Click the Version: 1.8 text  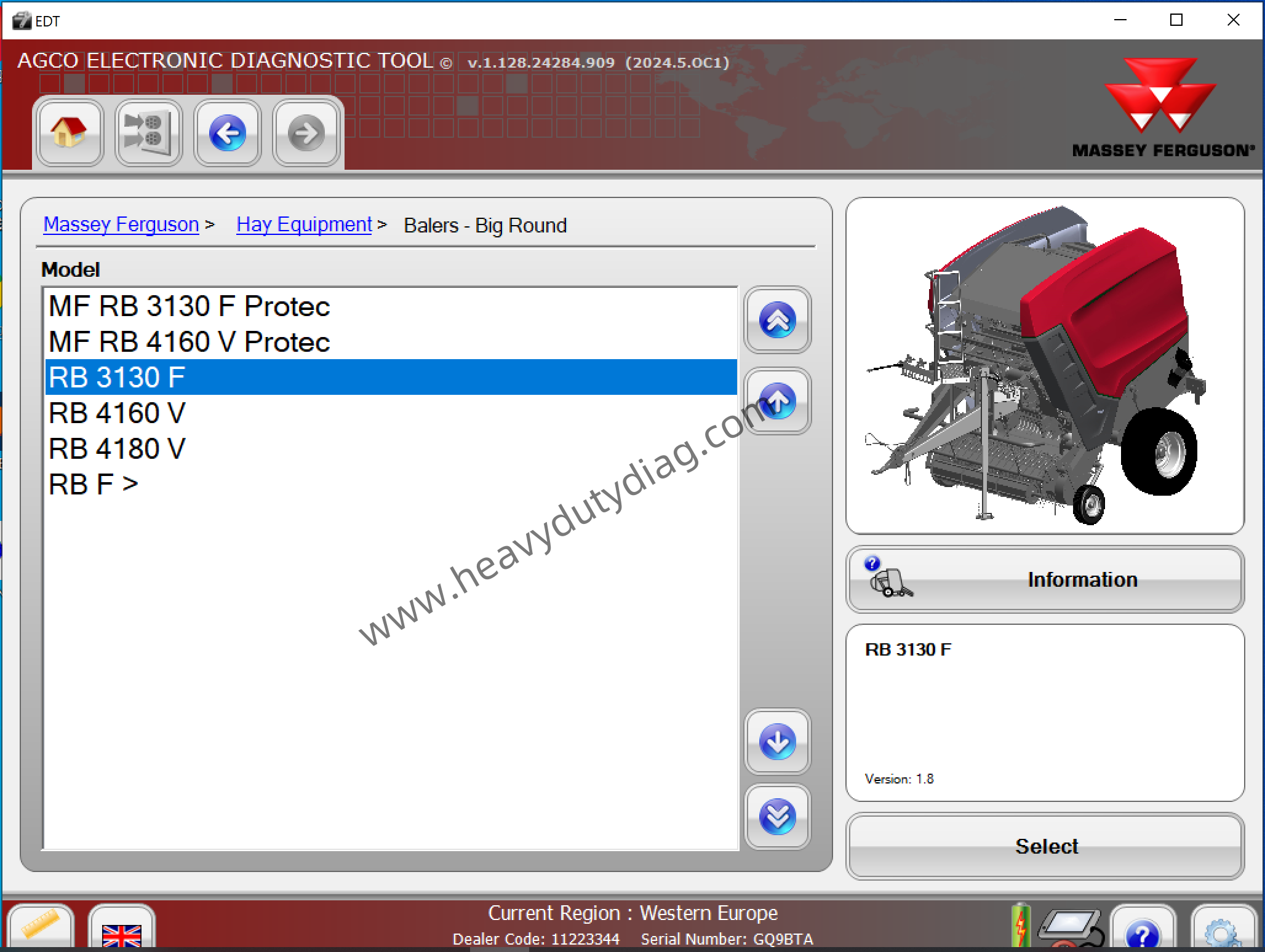pyautogui.click(x=899, y=779)
